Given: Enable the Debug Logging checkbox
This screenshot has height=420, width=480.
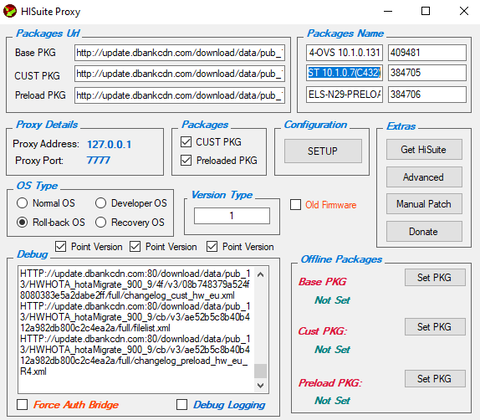Looking at the screenshot, I should [182, 405].
